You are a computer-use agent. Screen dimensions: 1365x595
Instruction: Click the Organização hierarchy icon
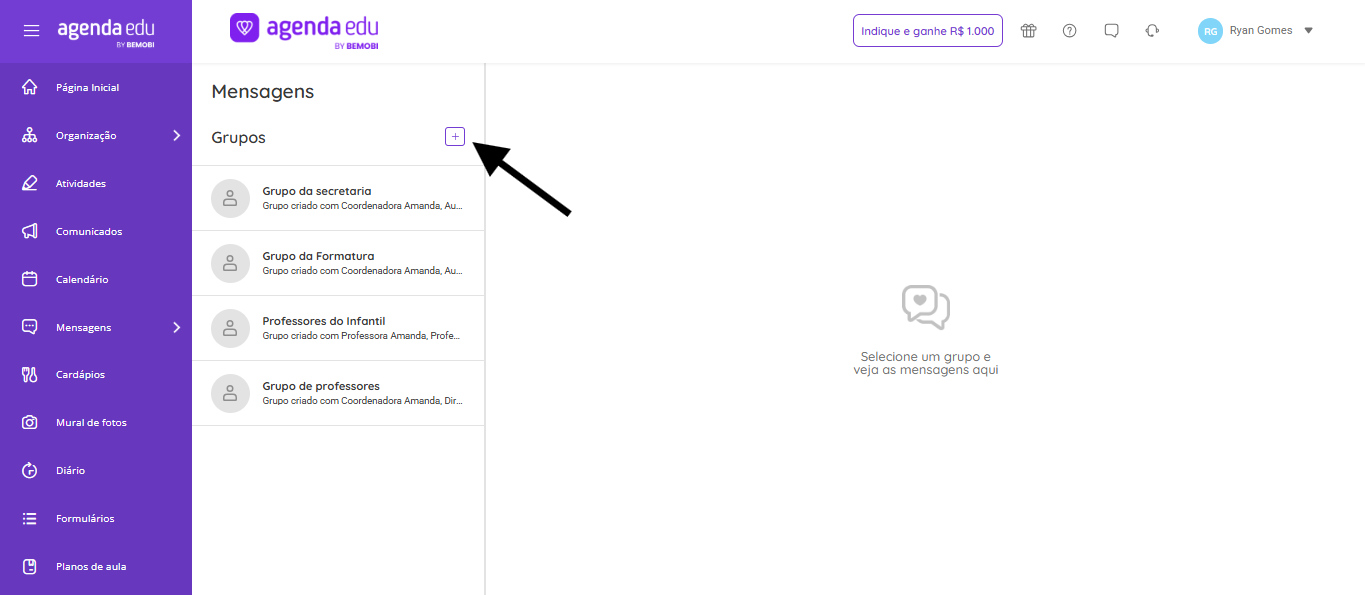tap(30, 135)
